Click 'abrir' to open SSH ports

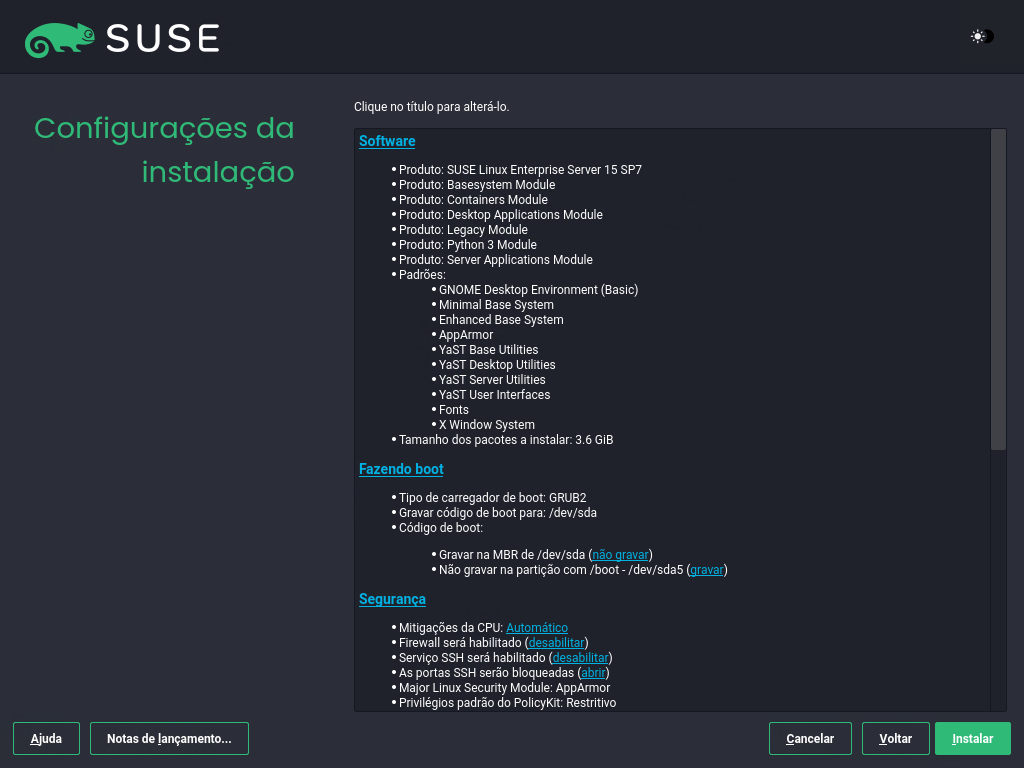coord(593,673)
